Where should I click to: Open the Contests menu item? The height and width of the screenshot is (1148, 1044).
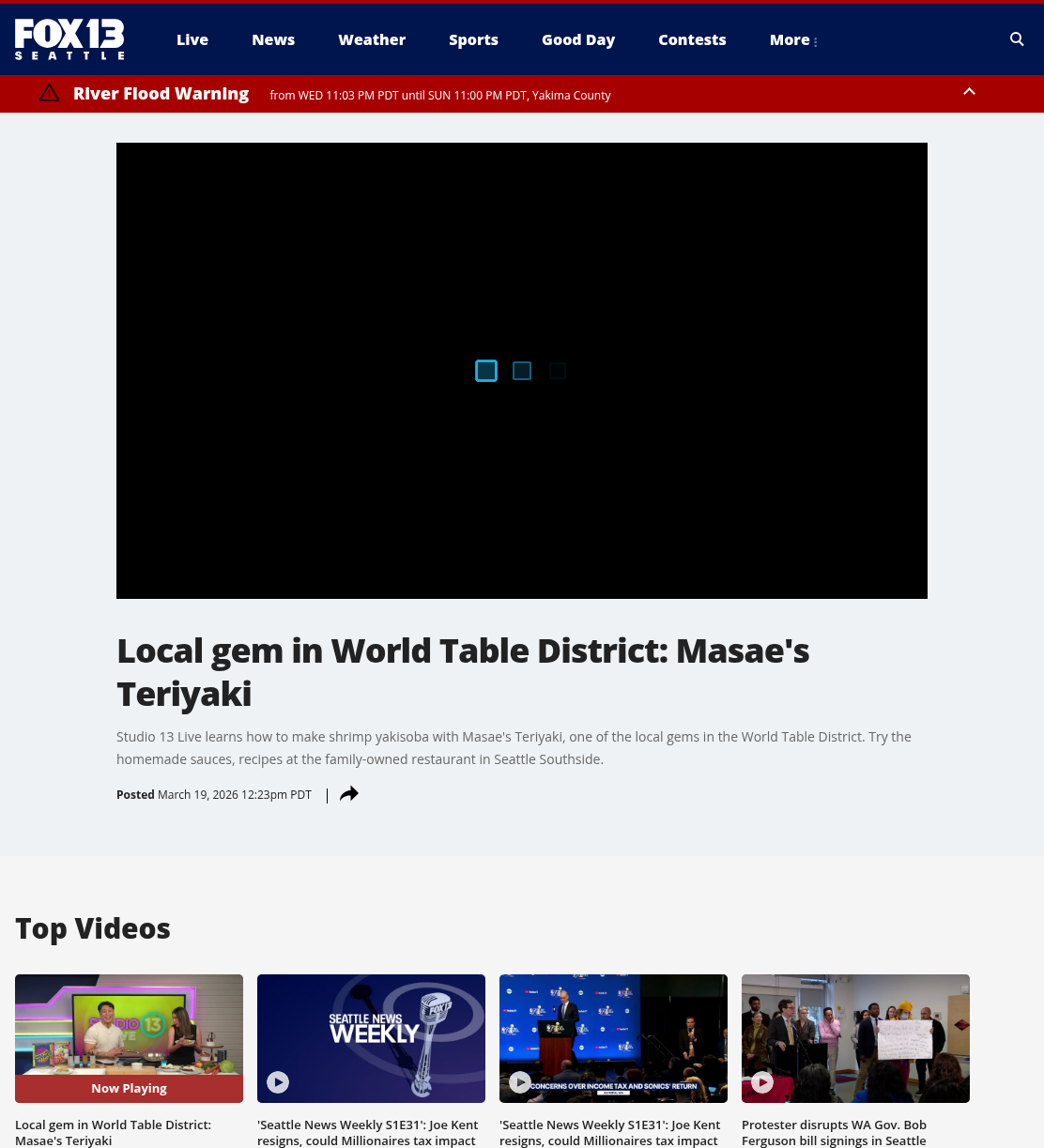[692, 39]
